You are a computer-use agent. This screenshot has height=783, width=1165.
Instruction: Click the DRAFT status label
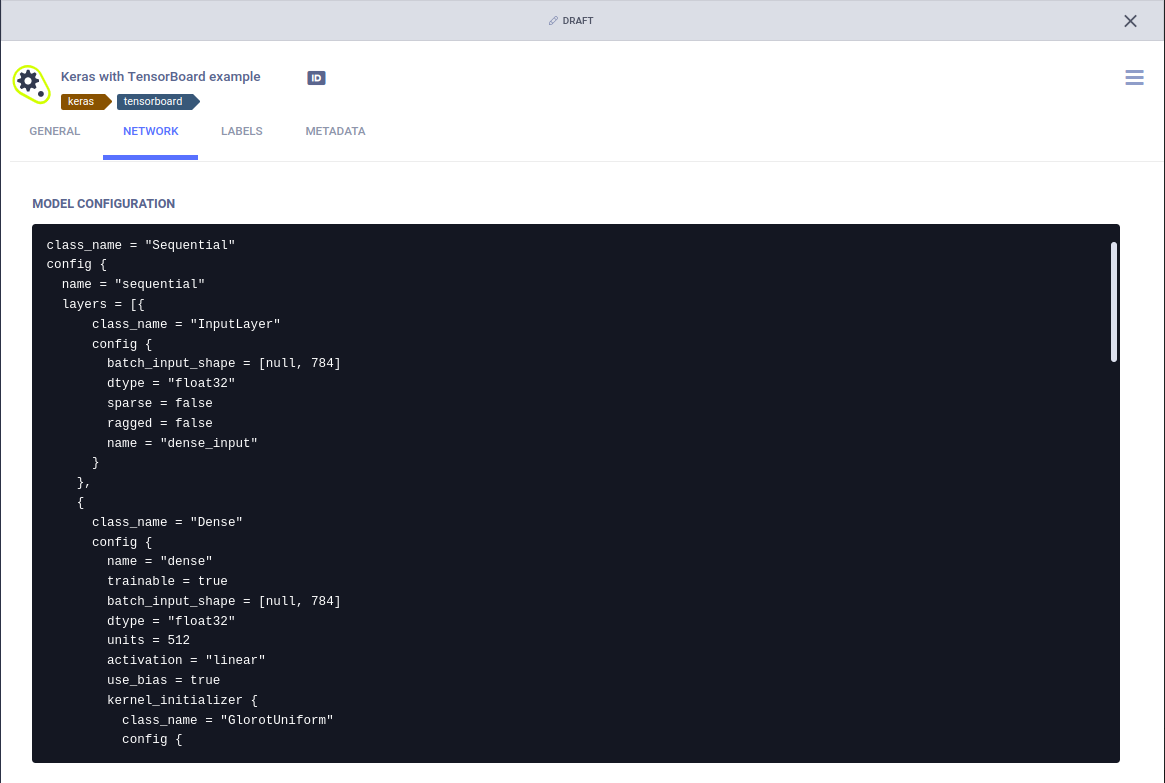[578, 20]
